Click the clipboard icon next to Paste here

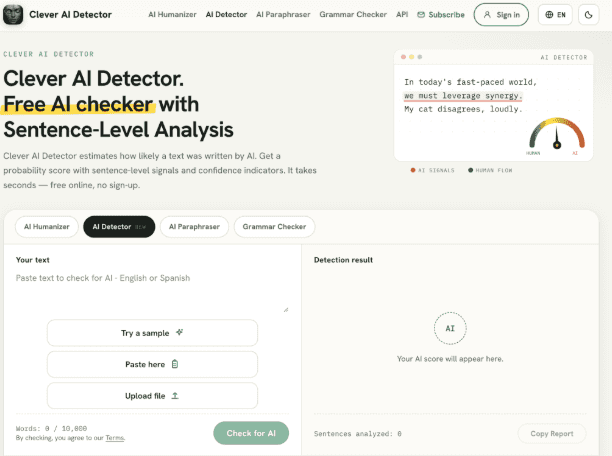[175, 364]
